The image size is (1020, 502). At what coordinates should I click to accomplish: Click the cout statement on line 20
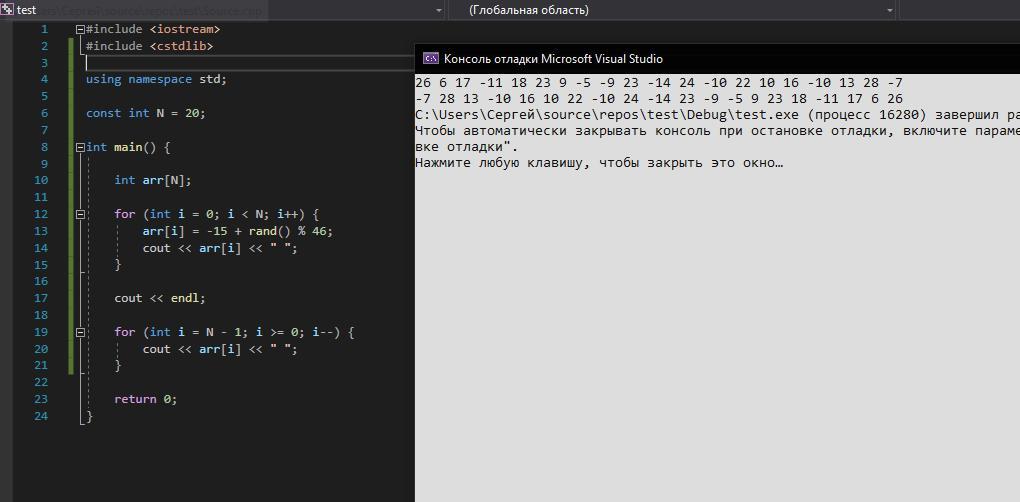tap(220, 349)
